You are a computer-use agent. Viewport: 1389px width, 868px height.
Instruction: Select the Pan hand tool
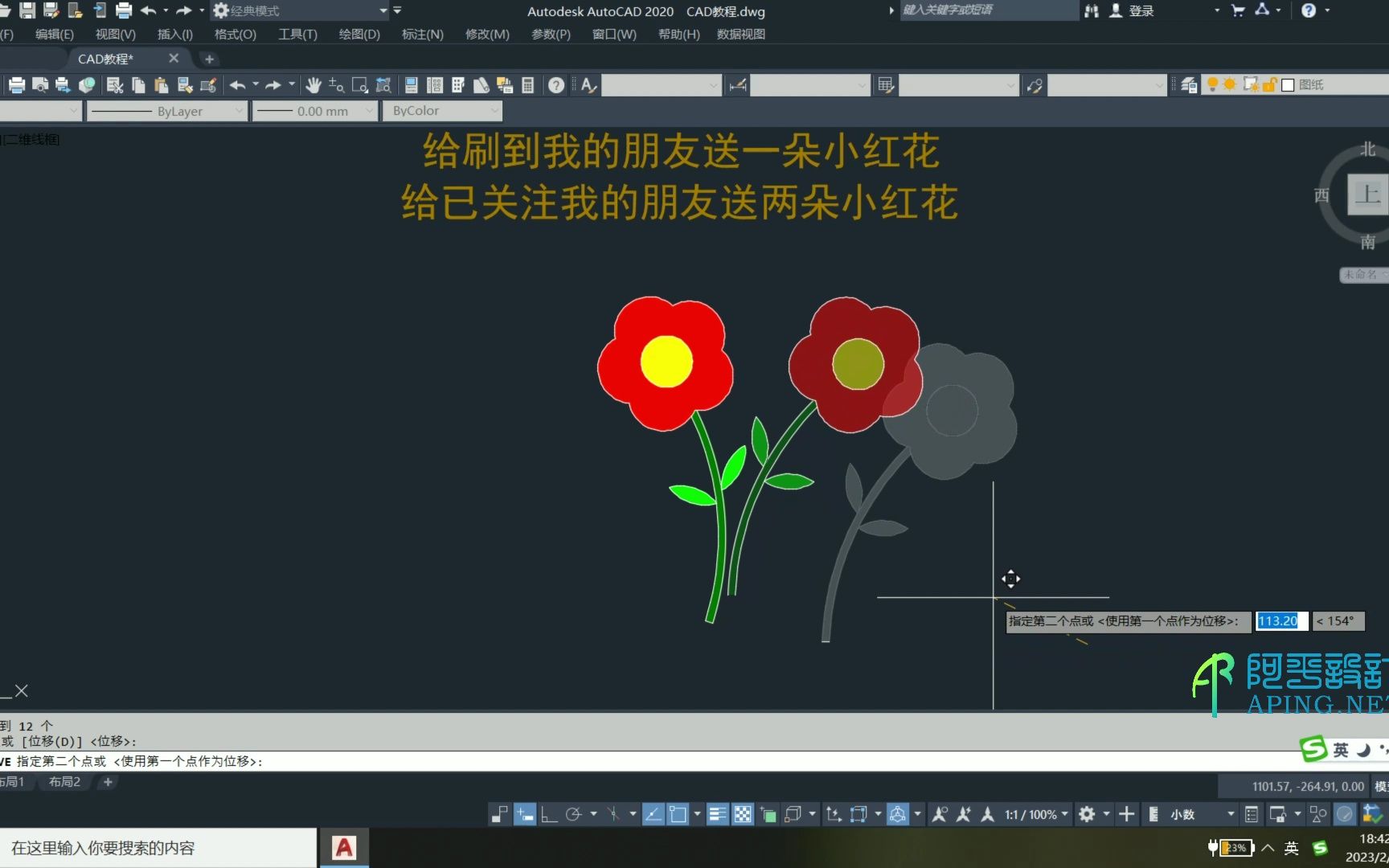313,85
